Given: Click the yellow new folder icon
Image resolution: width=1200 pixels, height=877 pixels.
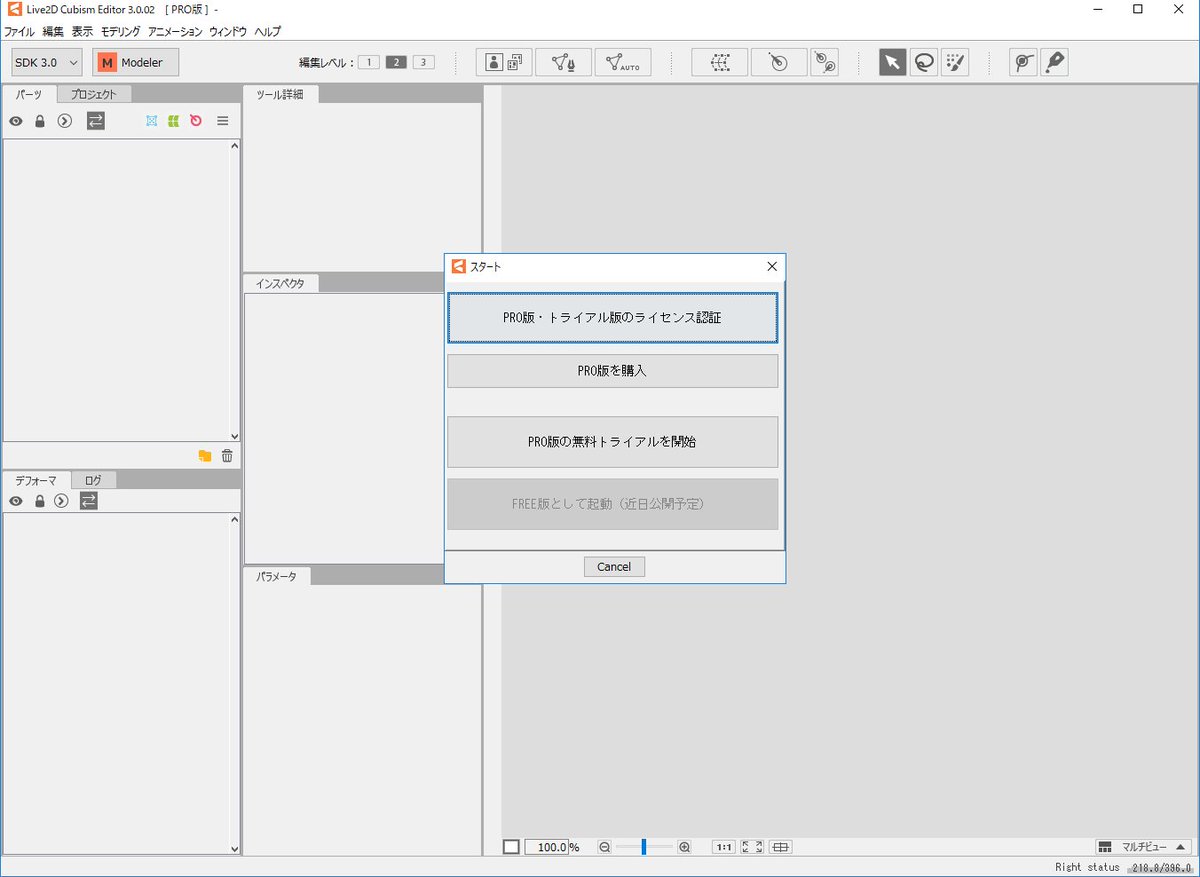Looking at the screenshot, I should (x=205, y=456).
